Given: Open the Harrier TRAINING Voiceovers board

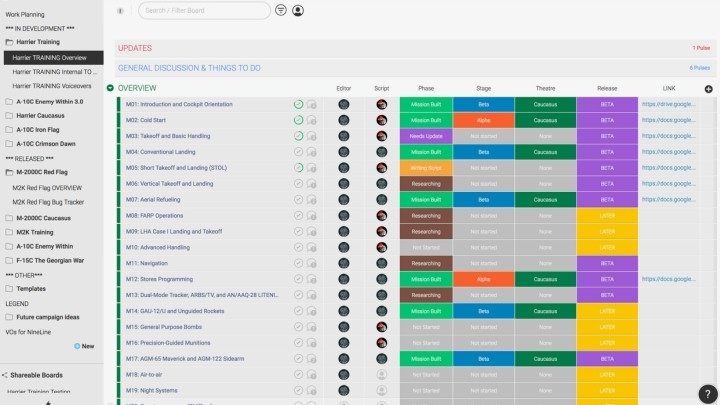Looking at the screenshot, I should (x=54, y=86).
